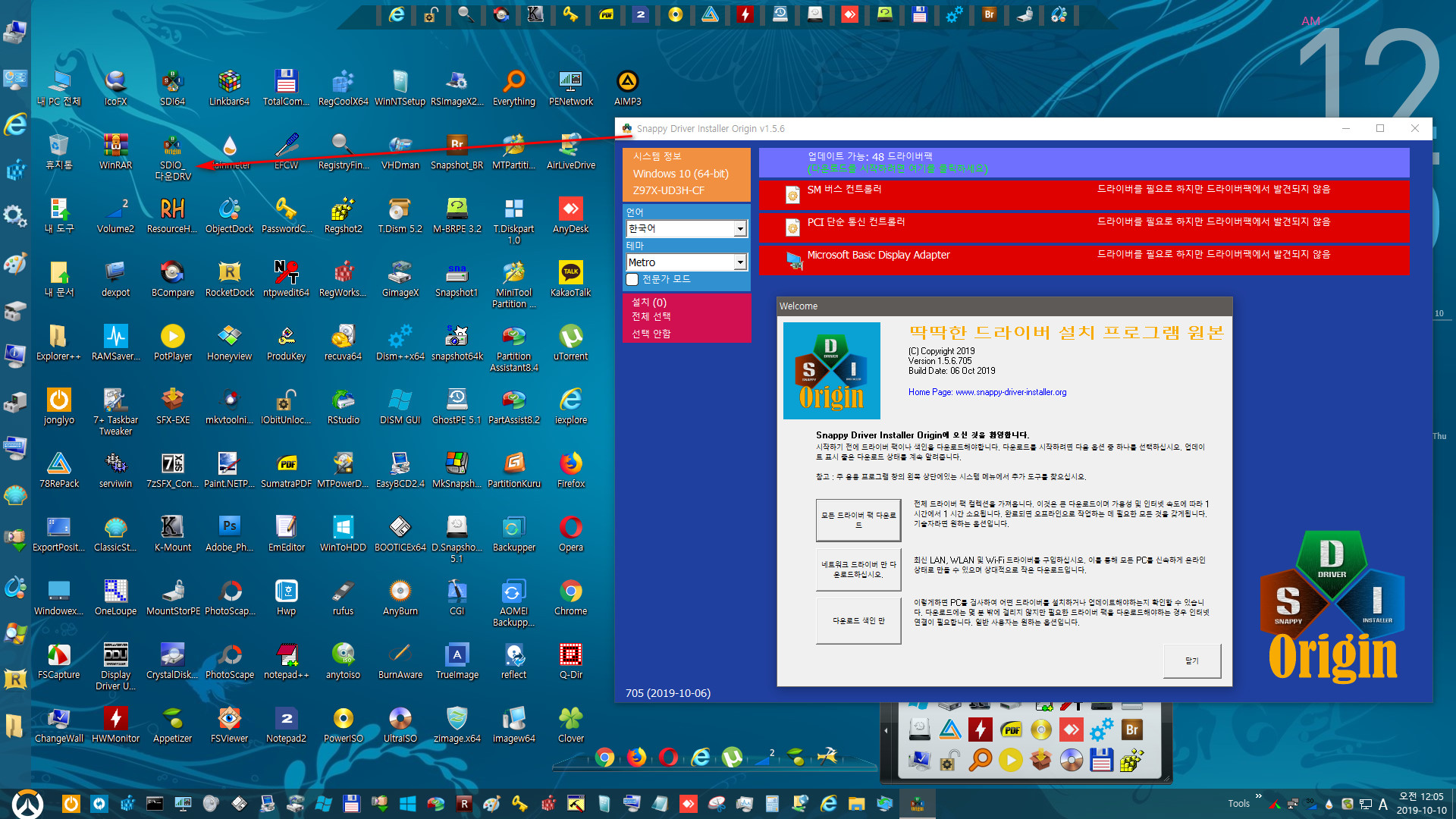Click 전체 선택 (select all)
Screen dimensions: 1456x819
[x=651, y=317]
